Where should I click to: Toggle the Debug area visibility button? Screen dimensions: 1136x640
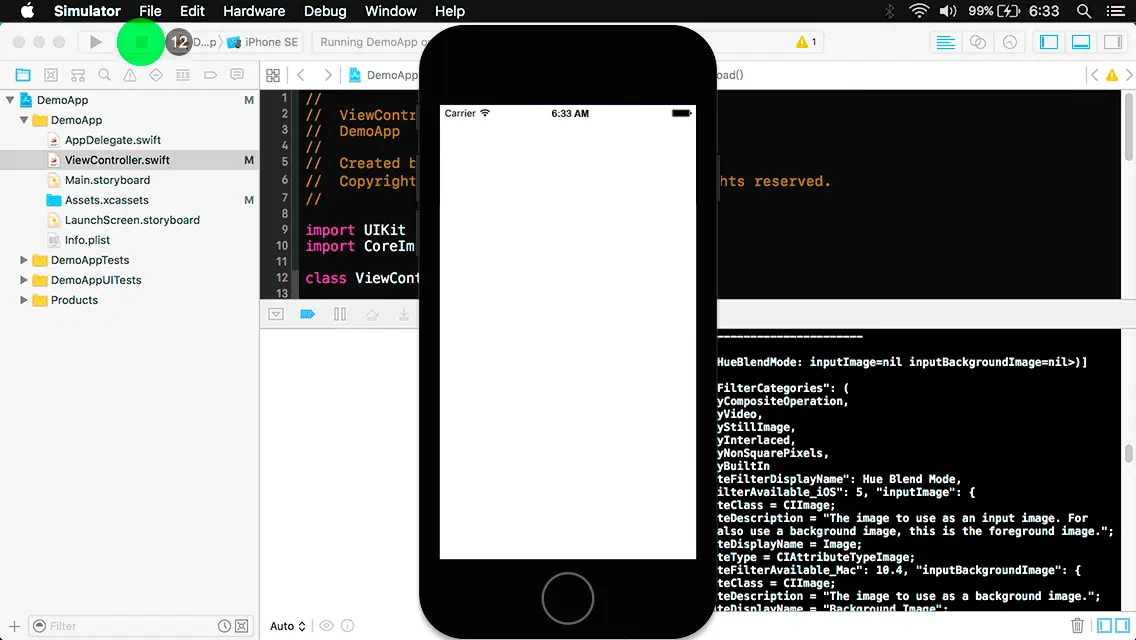(x=1080, y=42)
